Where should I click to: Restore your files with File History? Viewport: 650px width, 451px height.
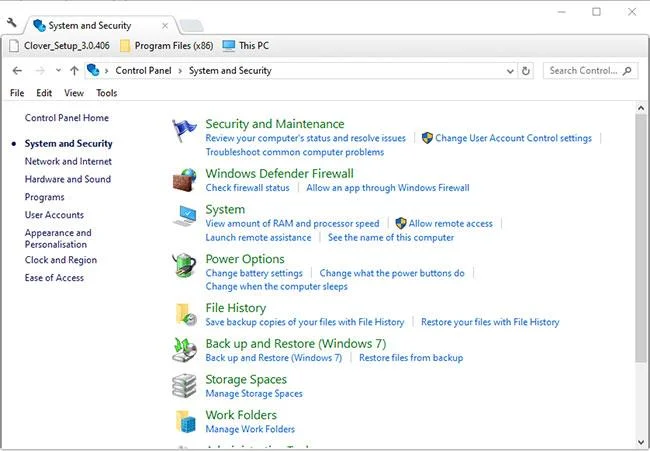[x=490, y=322]
